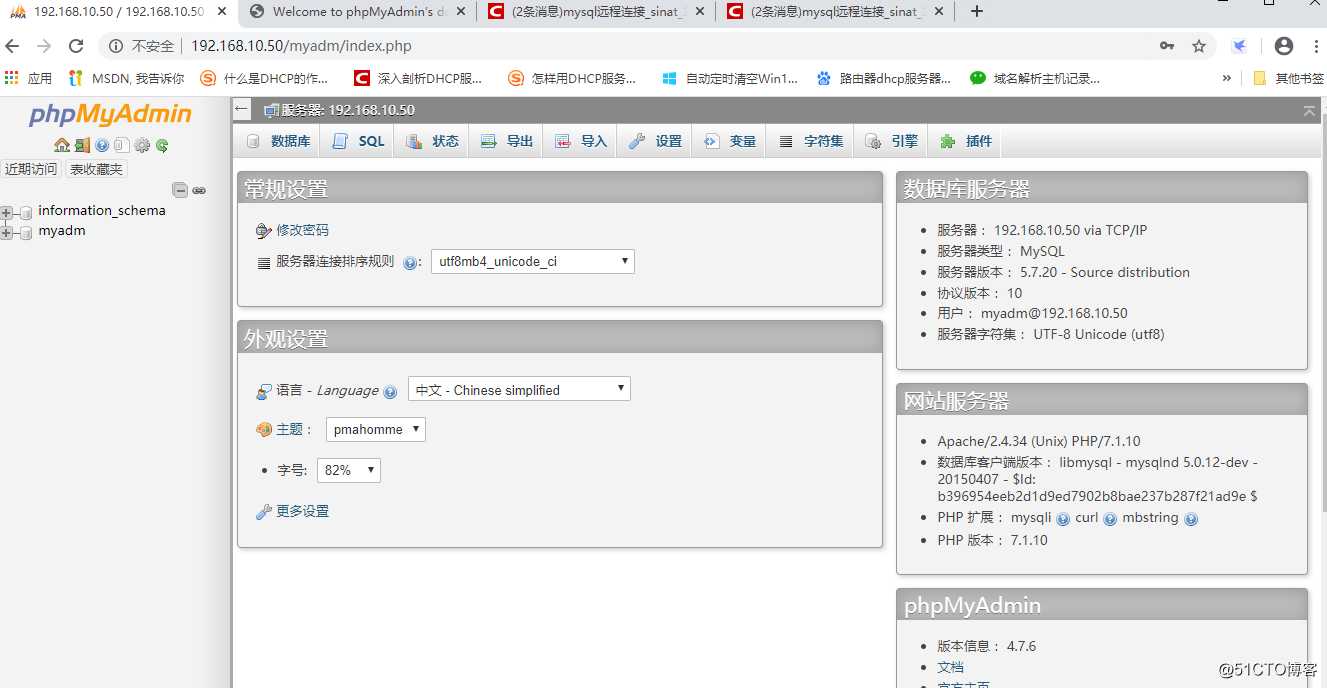Open new browser tab plus button
This screenshot has height=688, width=1327.
[977, 12]
